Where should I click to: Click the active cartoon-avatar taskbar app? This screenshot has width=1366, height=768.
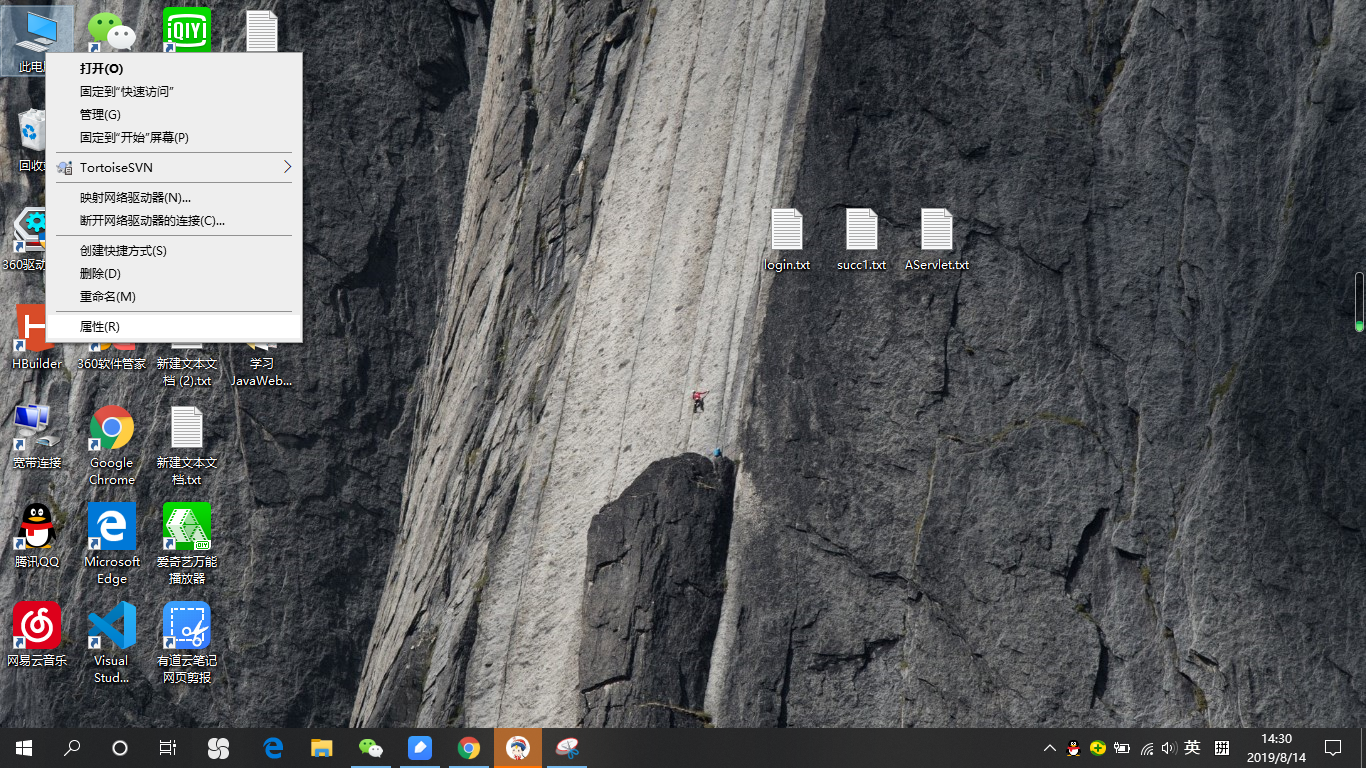518,748
